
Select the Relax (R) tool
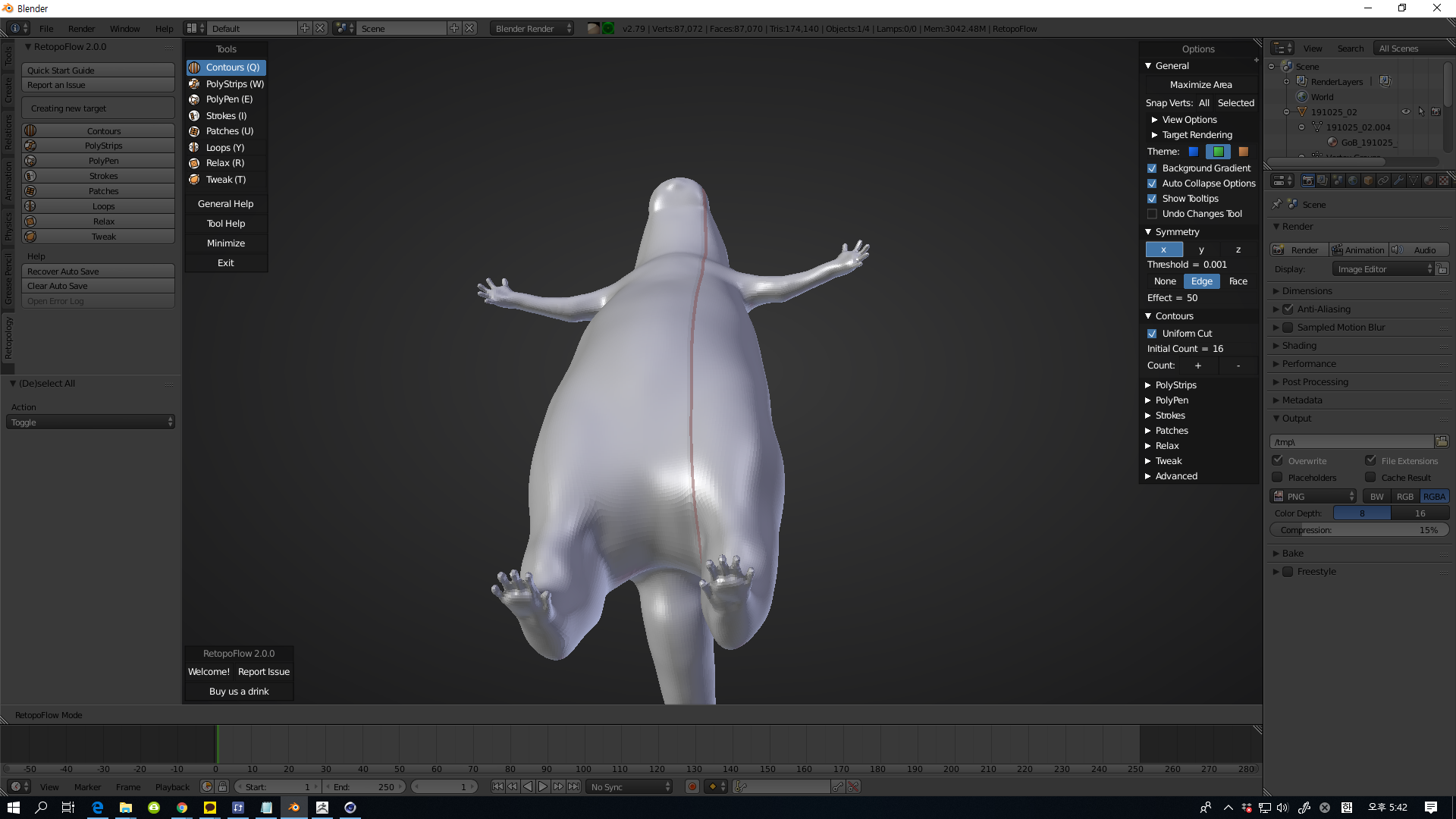[x=226, y=163]
